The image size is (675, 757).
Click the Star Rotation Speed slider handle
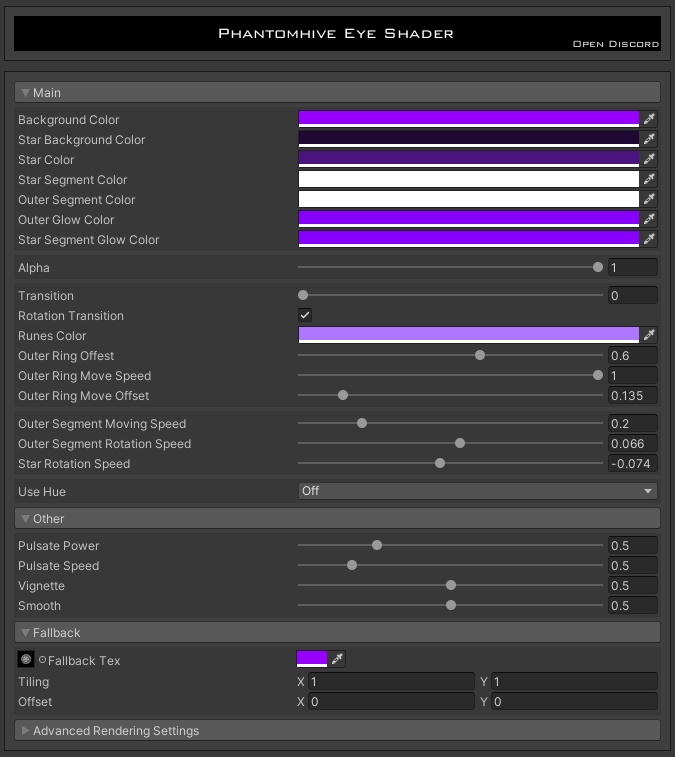pos(440,463)
